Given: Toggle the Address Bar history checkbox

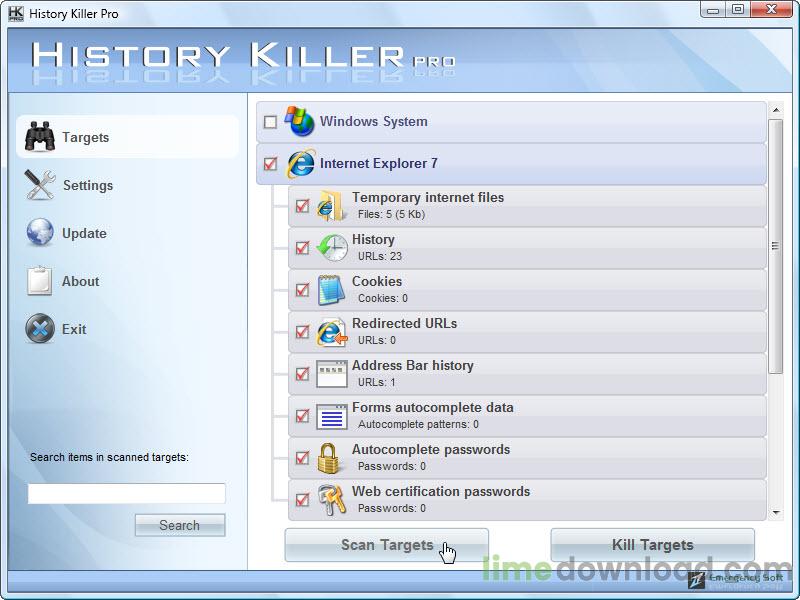Looking at the screenshot, I should pyautogui.click(x=302, y=374).
